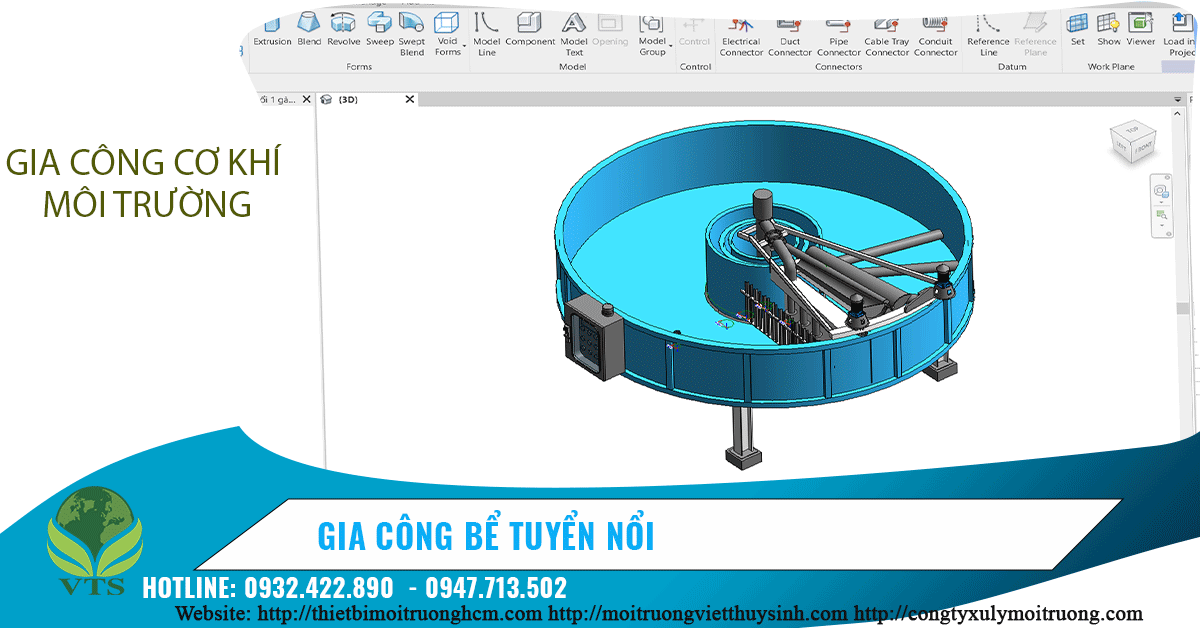Draw a Reference Line
This screenshot has height=628, width=1200.
click(x=988, y=34)
